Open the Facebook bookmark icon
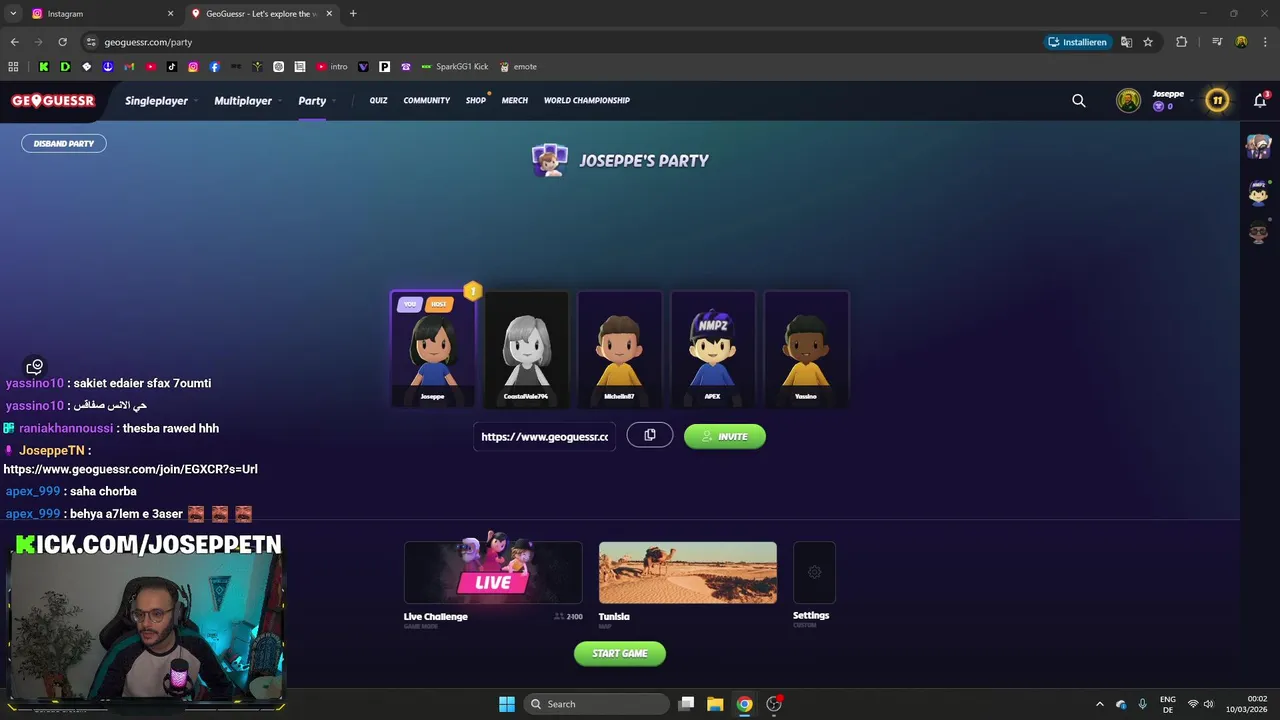Image resolution: width=1280 pixels, height=720 pixels. pos(214,67)
